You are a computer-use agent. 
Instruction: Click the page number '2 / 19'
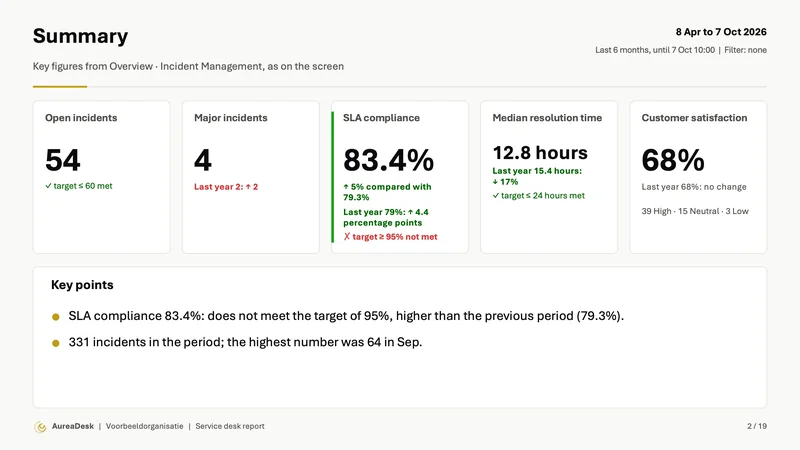757,427
